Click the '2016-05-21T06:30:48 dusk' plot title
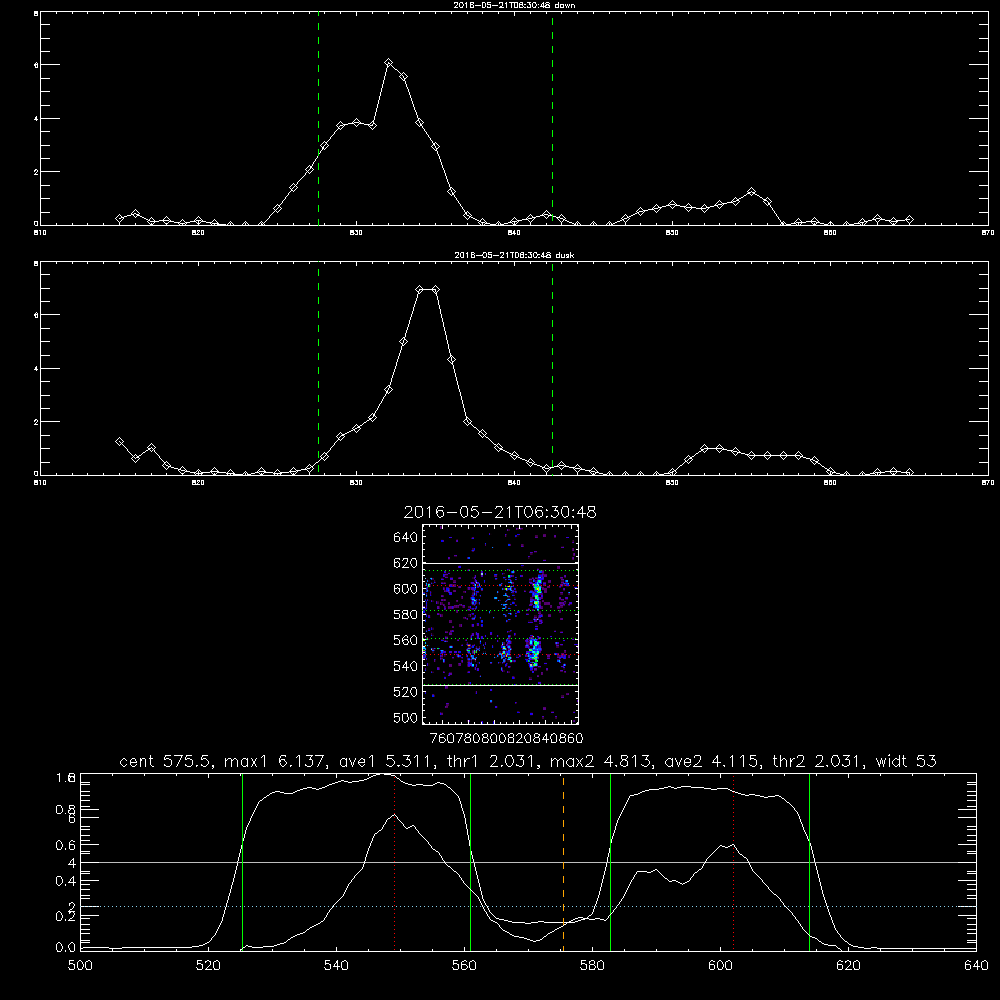 [514, 255]
